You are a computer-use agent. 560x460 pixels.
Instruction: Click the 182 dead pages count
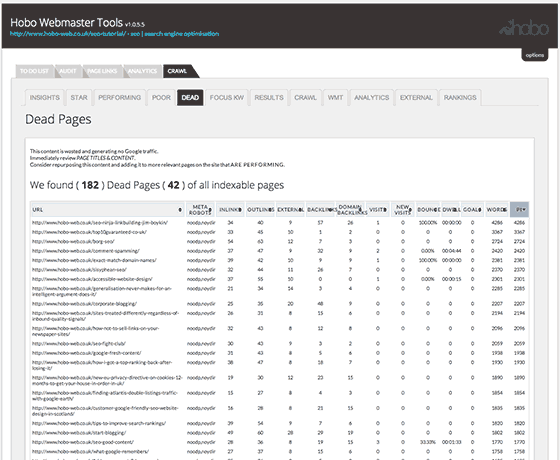click(90, 185)
